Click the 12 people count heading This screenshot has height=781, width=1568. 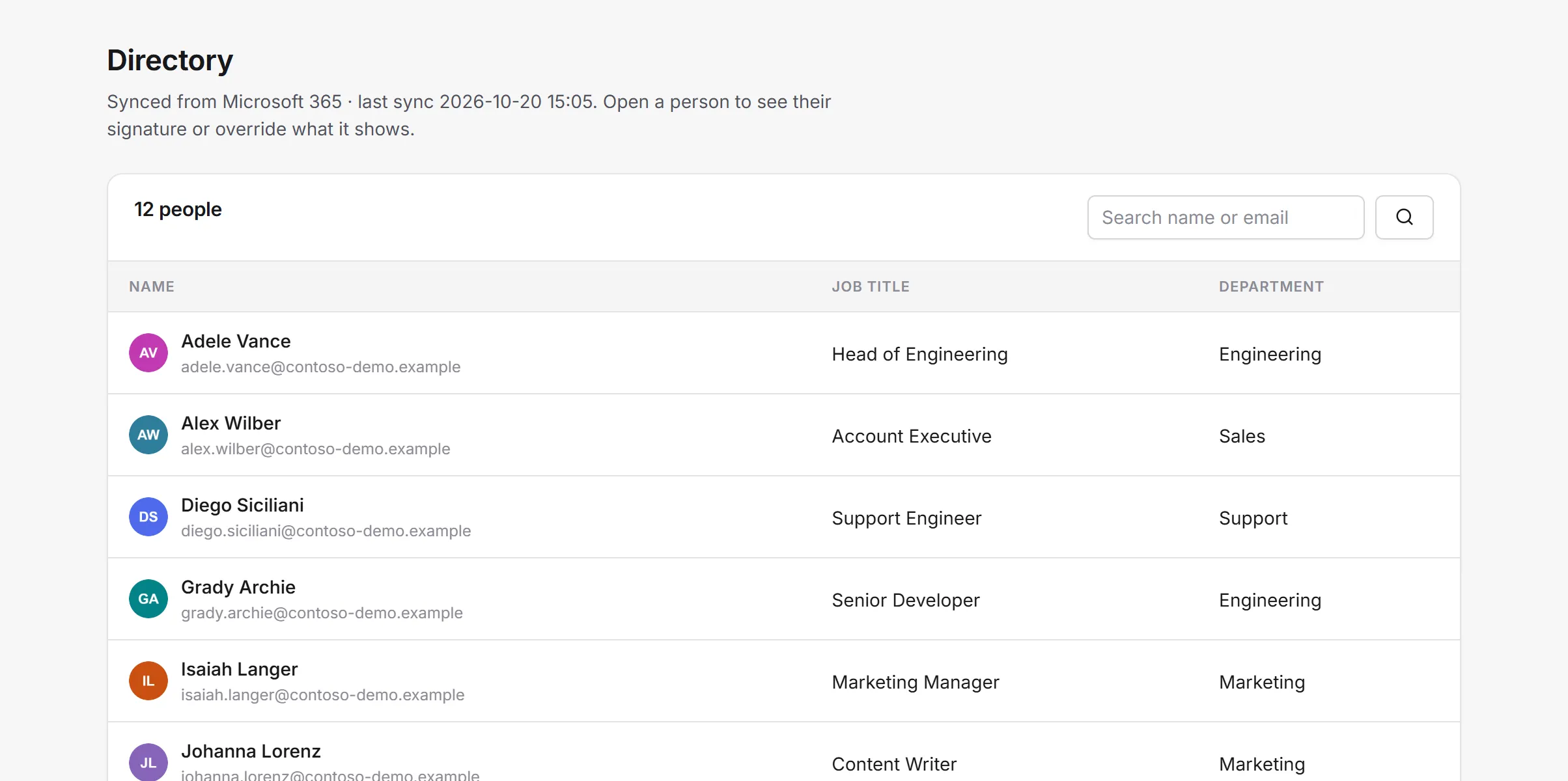point(178,210)
